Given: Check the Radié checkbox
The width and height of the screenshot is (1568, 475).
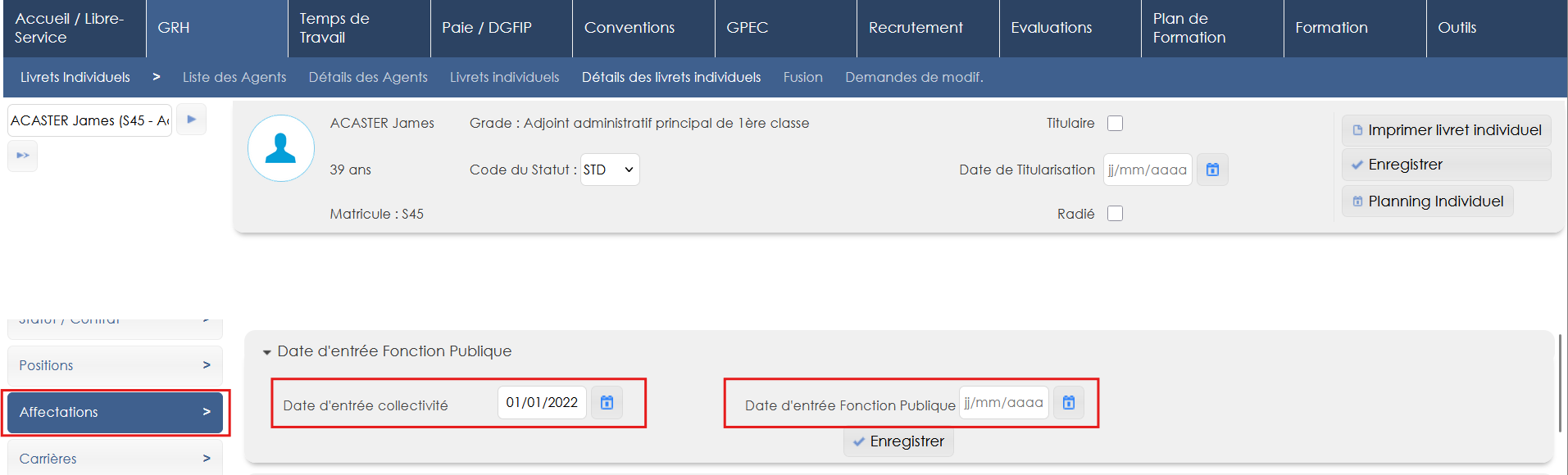Looking at the screenshot, I should 1115,214.
